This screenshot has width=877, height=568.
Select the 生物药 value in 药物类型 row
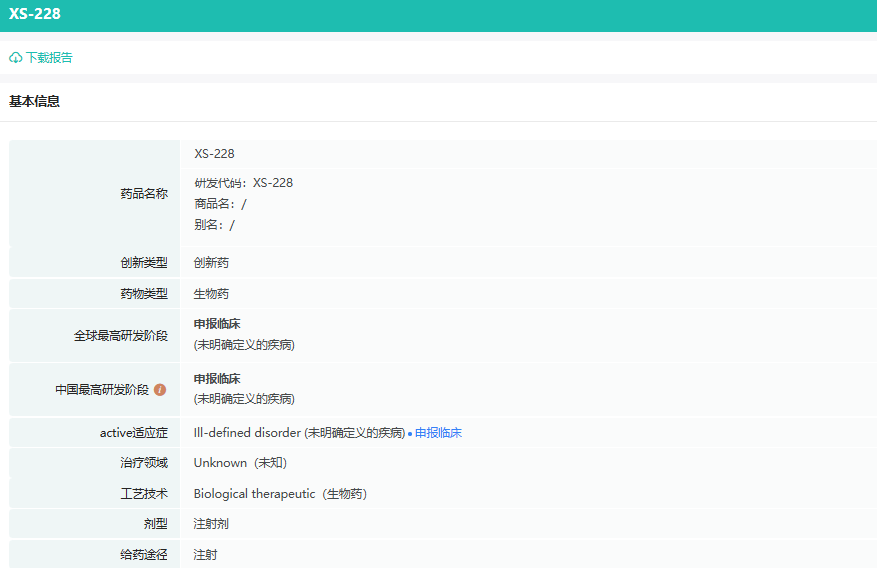[x=211, y=294]
